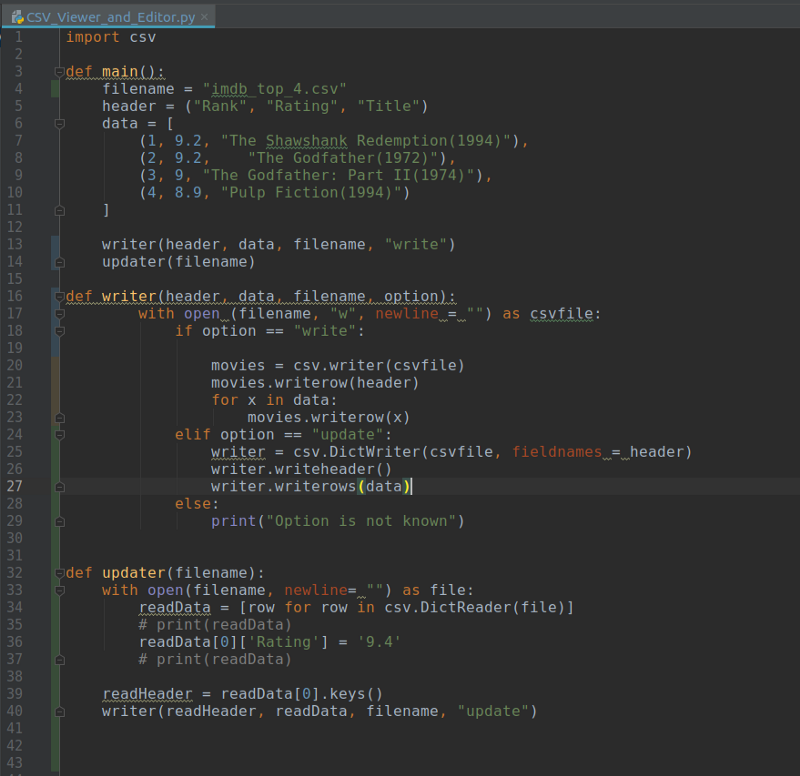The width and height of the screenshot is (800, 776).
Task: Collapse the def writer function fold
Action: 60,296
